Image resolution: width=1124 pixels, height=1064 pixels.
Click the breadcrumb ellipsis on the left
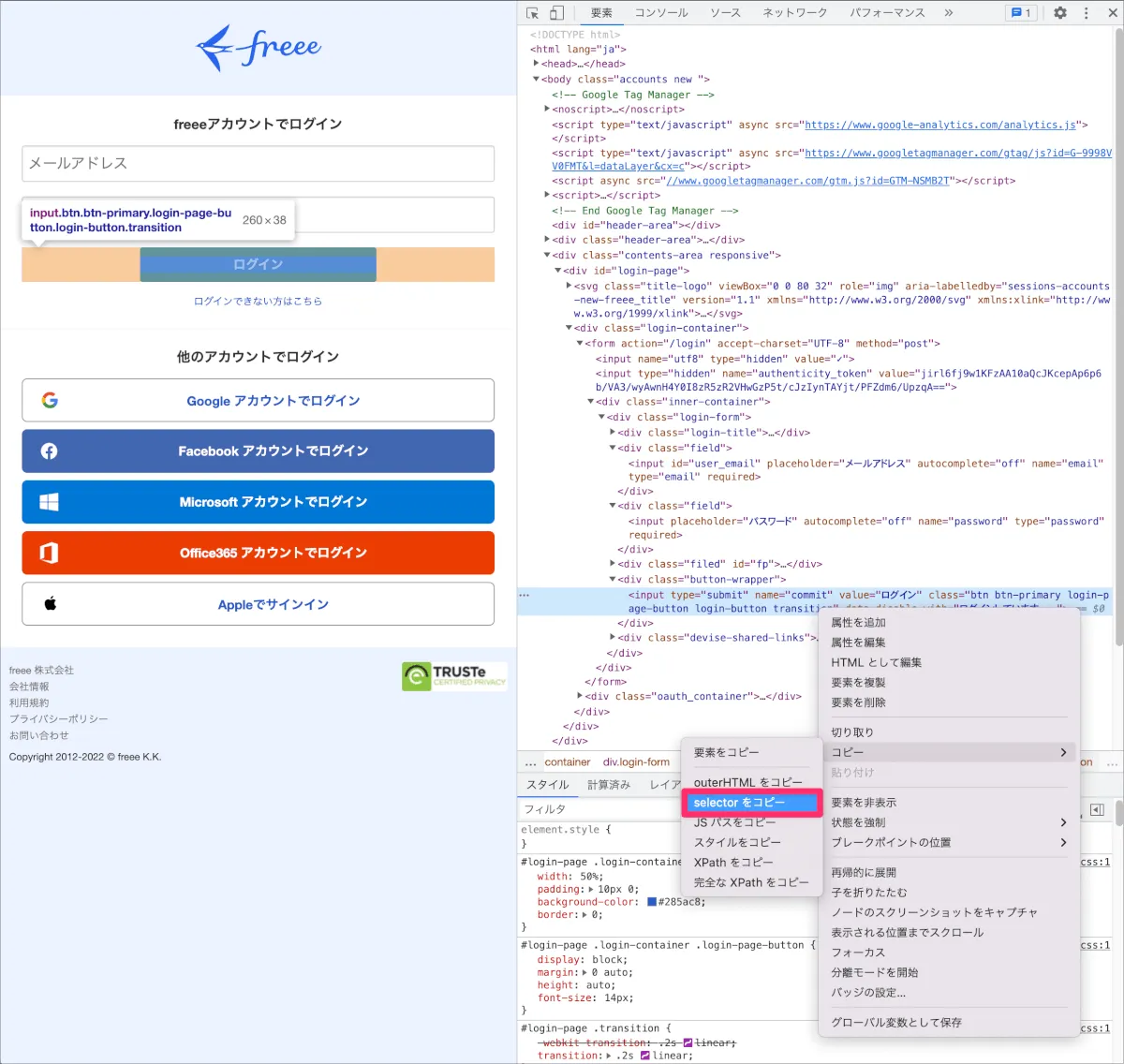coord(530,762)
